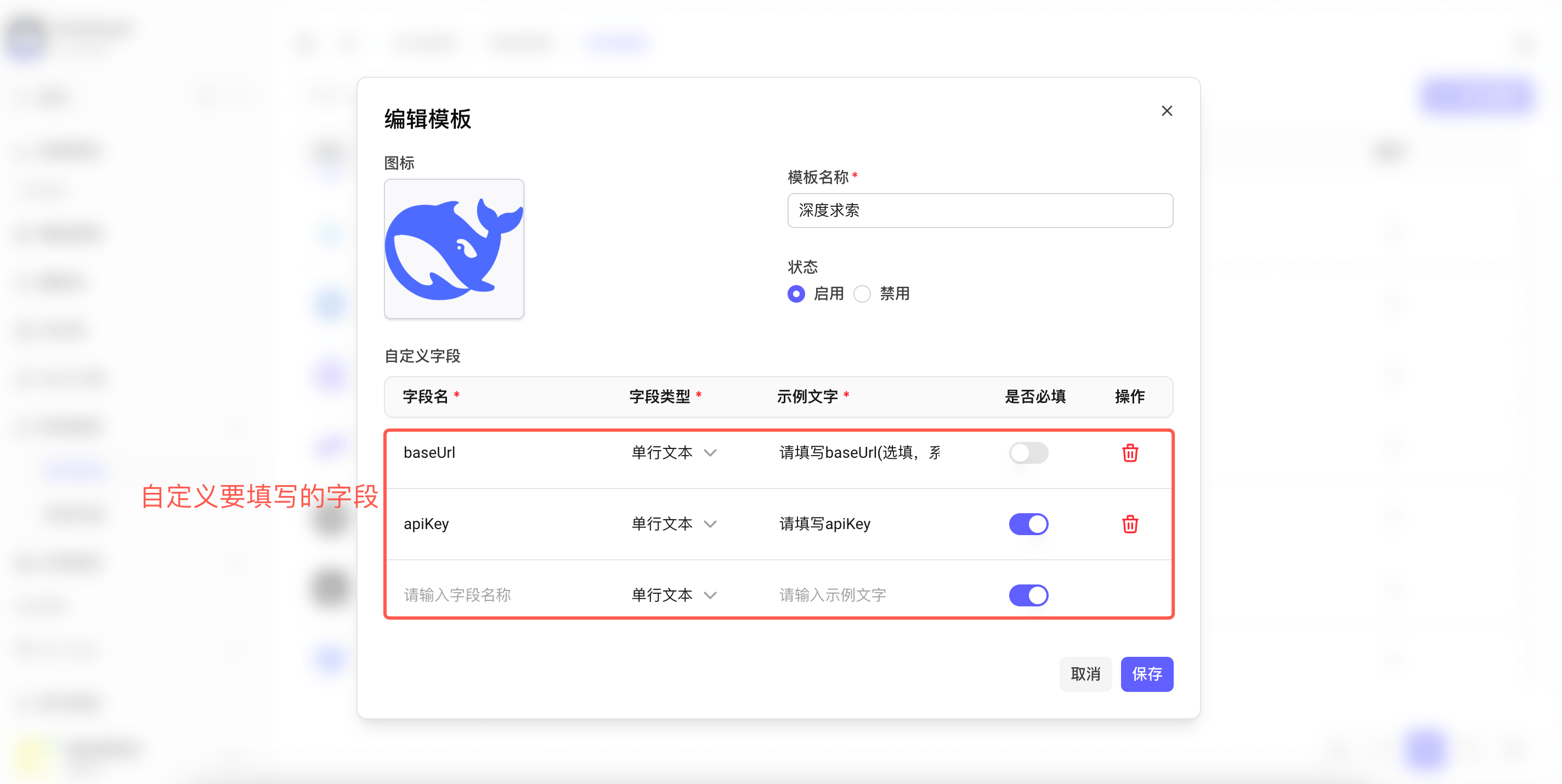Expand field type dropdown in new row

[x=674, y=595]
